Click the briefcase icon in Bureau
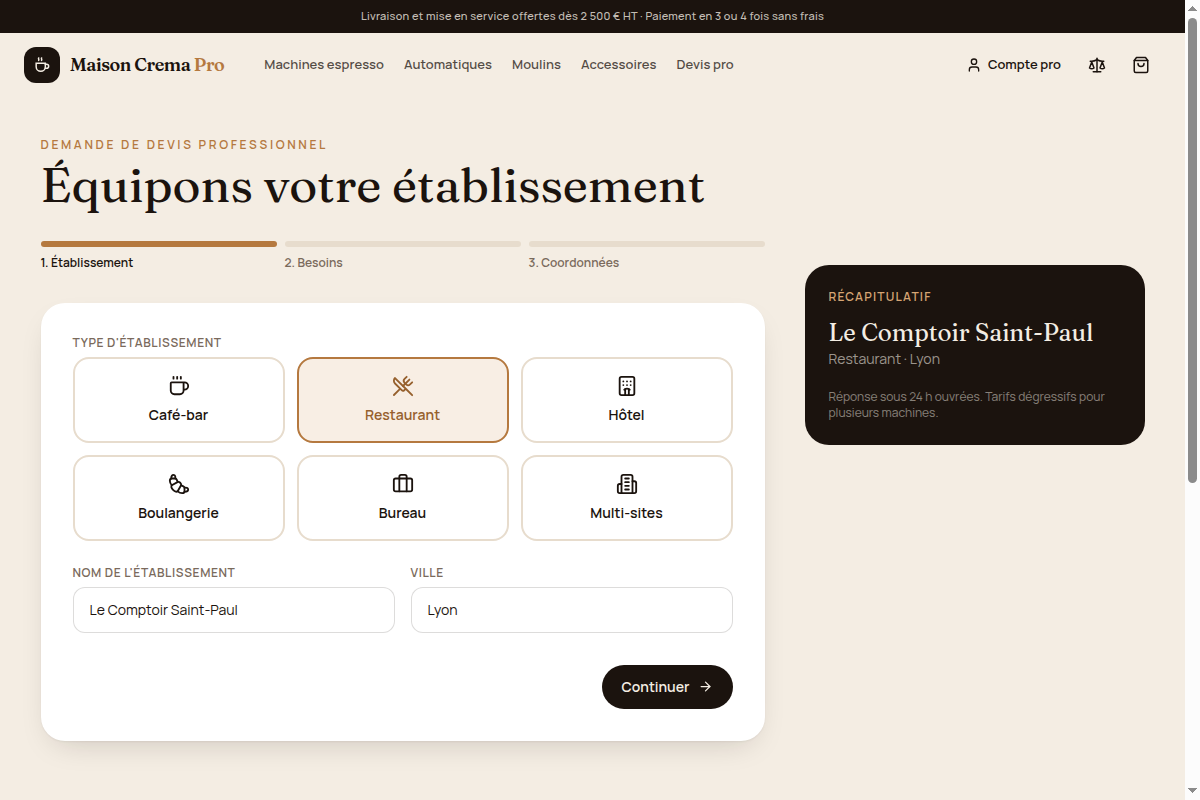 [403, 484]
